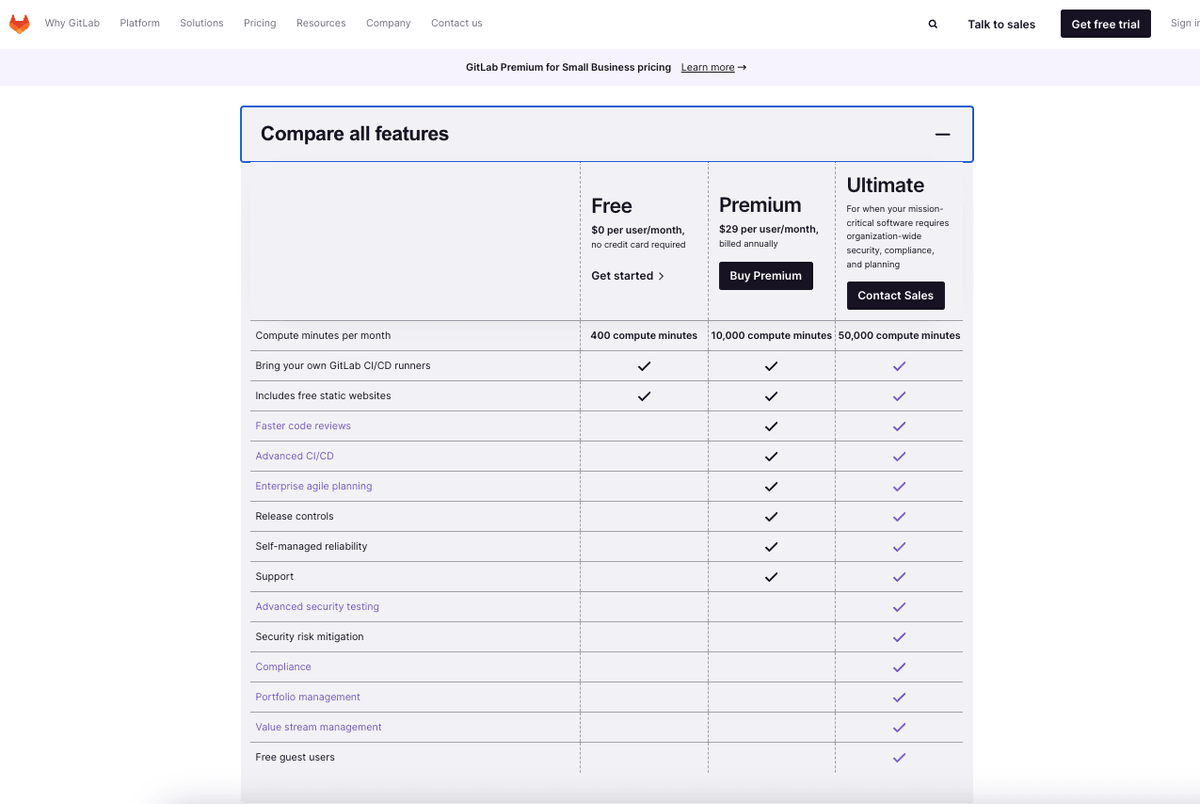Click the Sign in link

pyautogui.click(x=1185, y=24)
